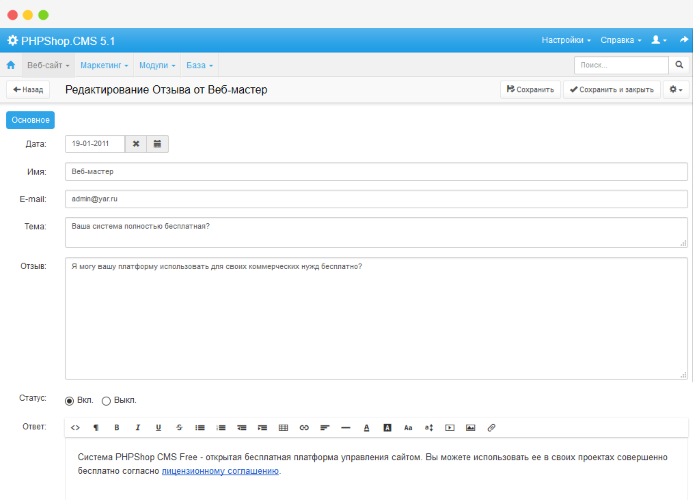Click the share arrow icon in header

pos(683,40)
